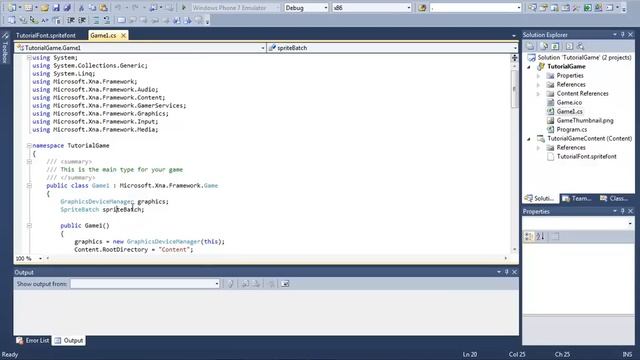Pin the Output panel auto-hide pushpin
The height and width of the screenshot is (360, 640).
pyautogui.click(x=507, y=272)
